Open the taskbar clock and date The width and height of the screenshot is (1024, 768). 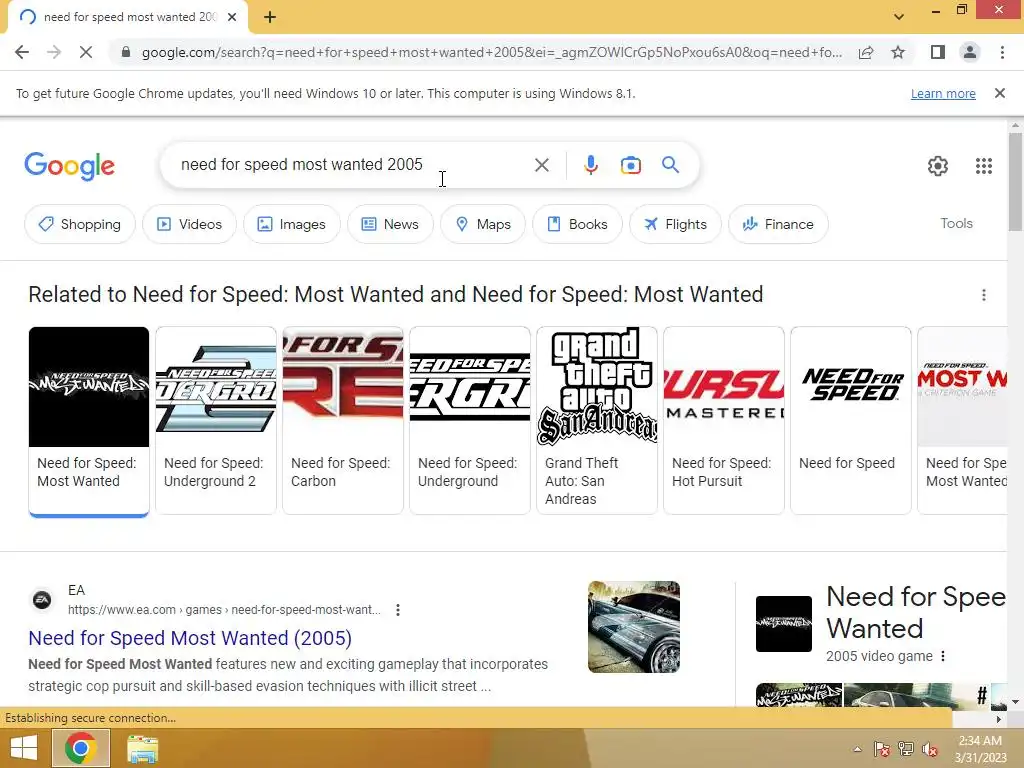click(980, 749)
